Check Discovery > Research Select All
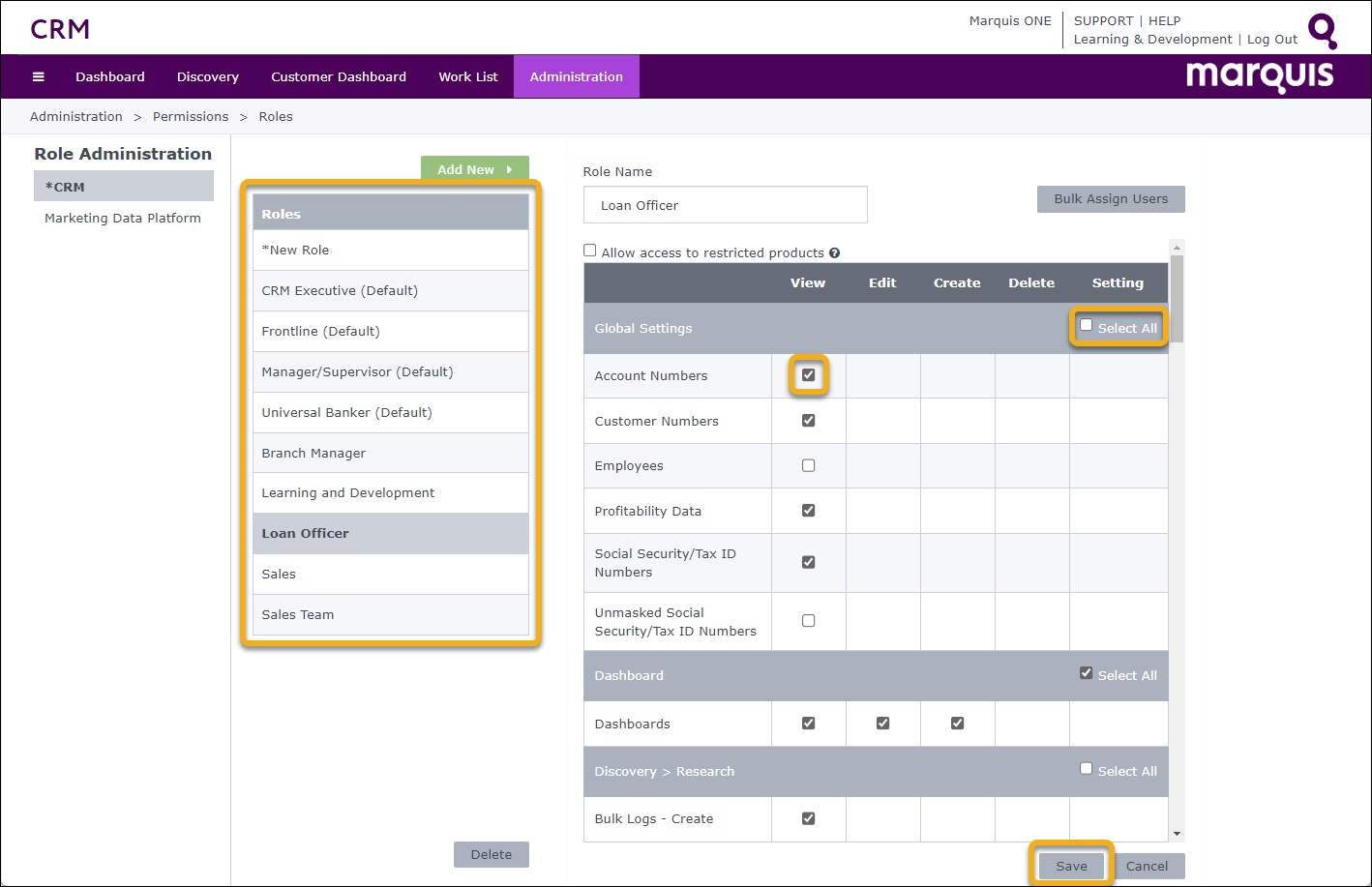Image resolution: width=1372 pixels, height=887 pixels. click(x=1086, y=769)
